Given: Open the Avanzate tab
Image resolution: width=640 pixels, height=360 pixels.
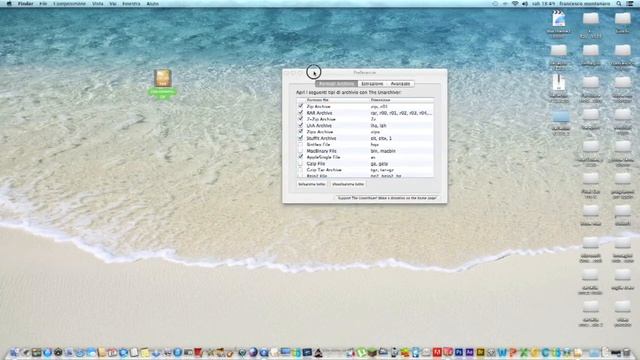Looking at the screenshot, I should [400, 84].
